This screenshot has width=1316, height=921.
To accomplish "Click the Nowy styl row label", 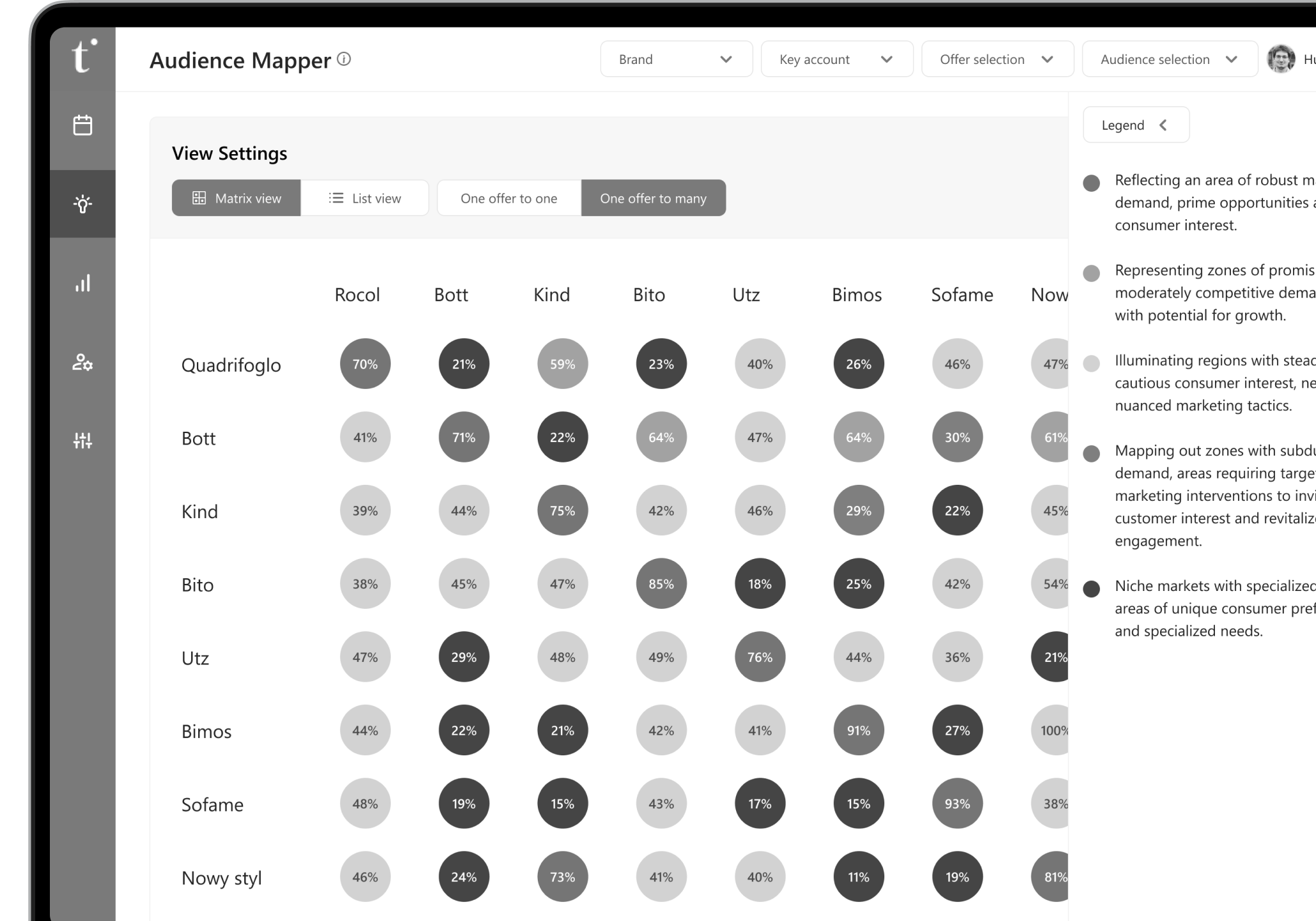I will [x=221, y=879].
